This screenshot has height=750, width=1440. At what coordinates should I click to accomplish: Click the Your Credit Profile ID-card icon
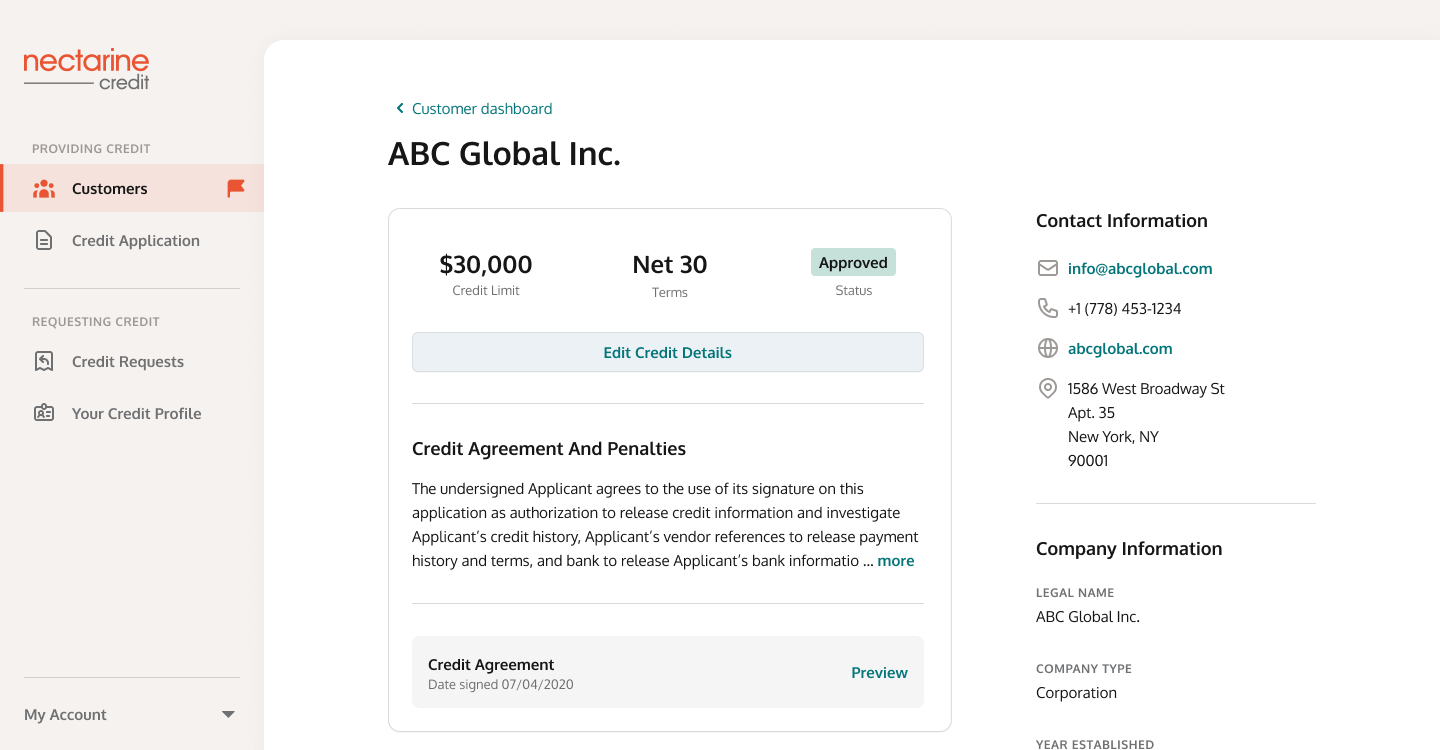(x=44, y=414)
